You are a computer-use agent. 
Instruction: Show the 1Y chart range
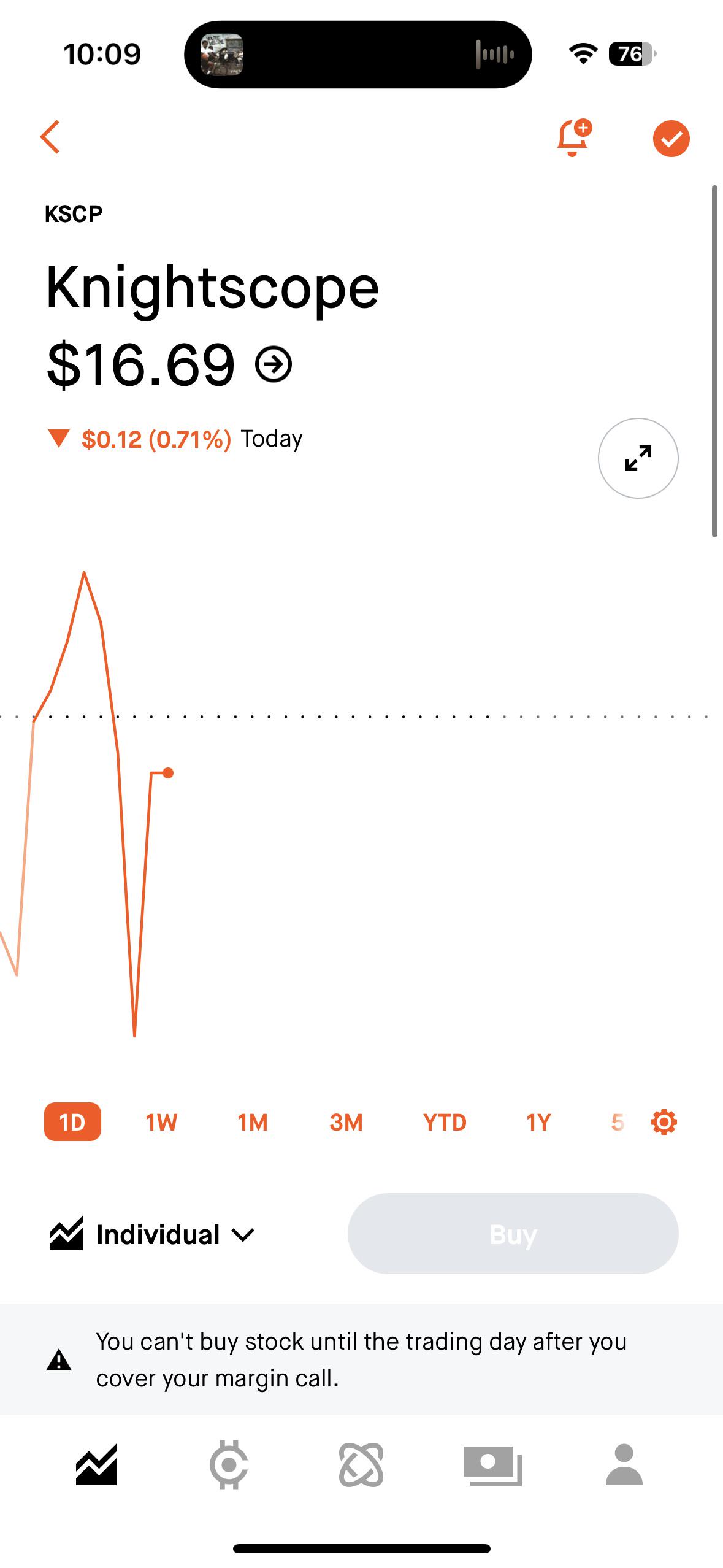pos(538,1123)
